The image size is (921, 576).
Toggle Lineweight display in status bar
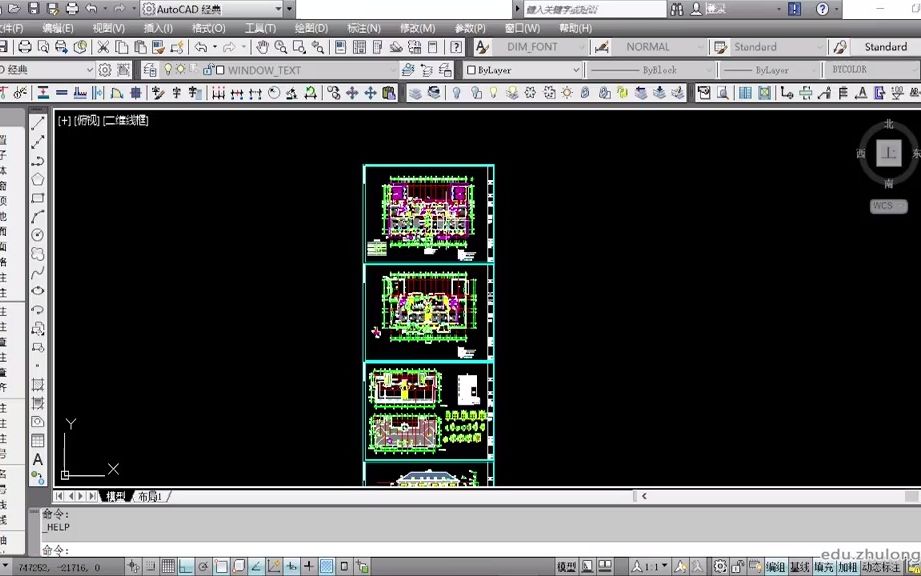click(x=309, y=567)
